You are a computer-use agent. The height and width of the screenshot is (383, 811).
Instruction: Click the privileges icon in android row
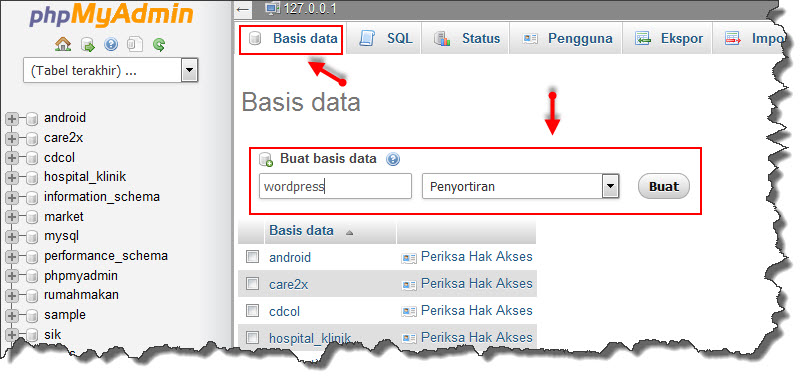(409, 258)
